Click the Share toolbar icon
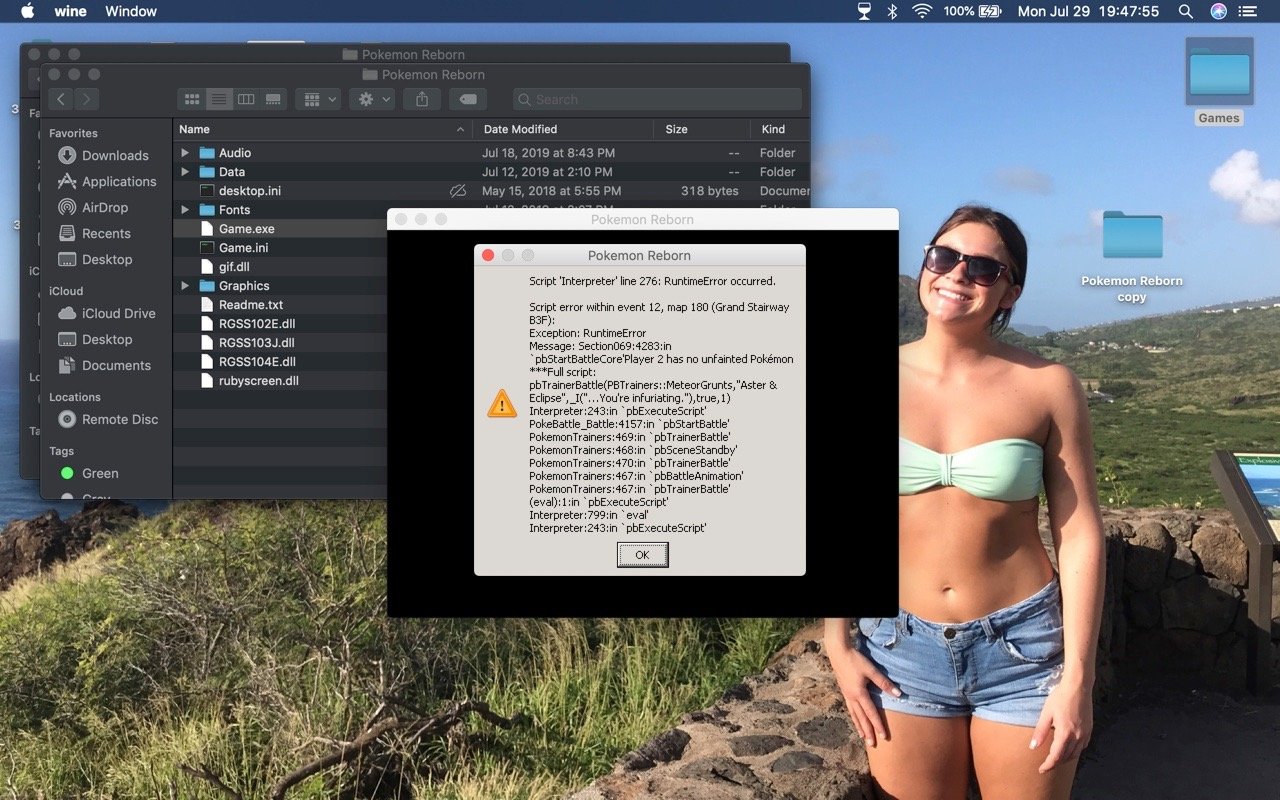Screen dimensions: 1280x800 tap(422, 99)
